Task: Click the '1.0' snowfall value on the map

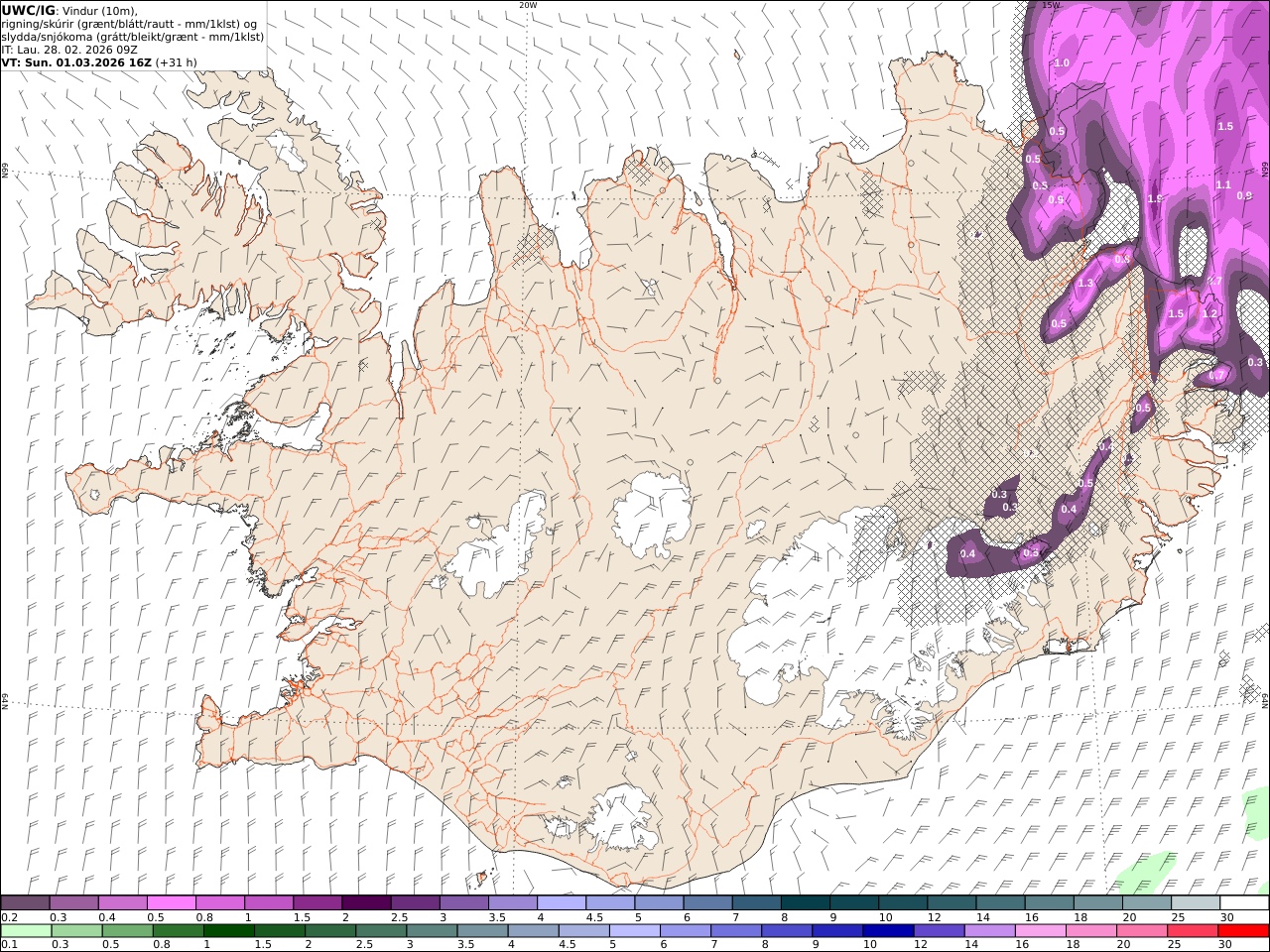Action: point(1062,63)
